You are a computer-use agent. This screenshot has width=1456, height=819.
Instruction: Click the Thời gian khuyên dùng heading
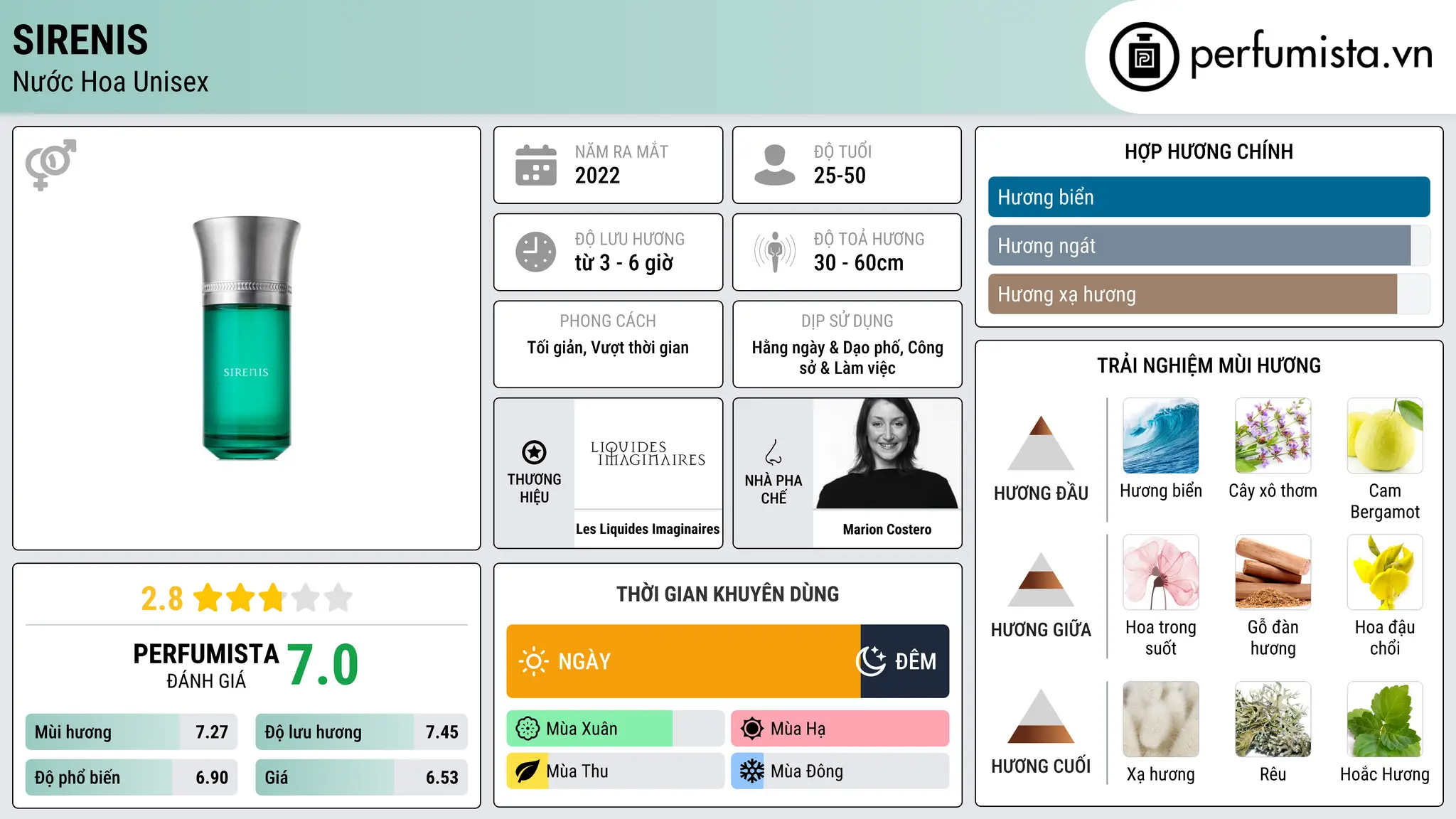coord(727,594)
